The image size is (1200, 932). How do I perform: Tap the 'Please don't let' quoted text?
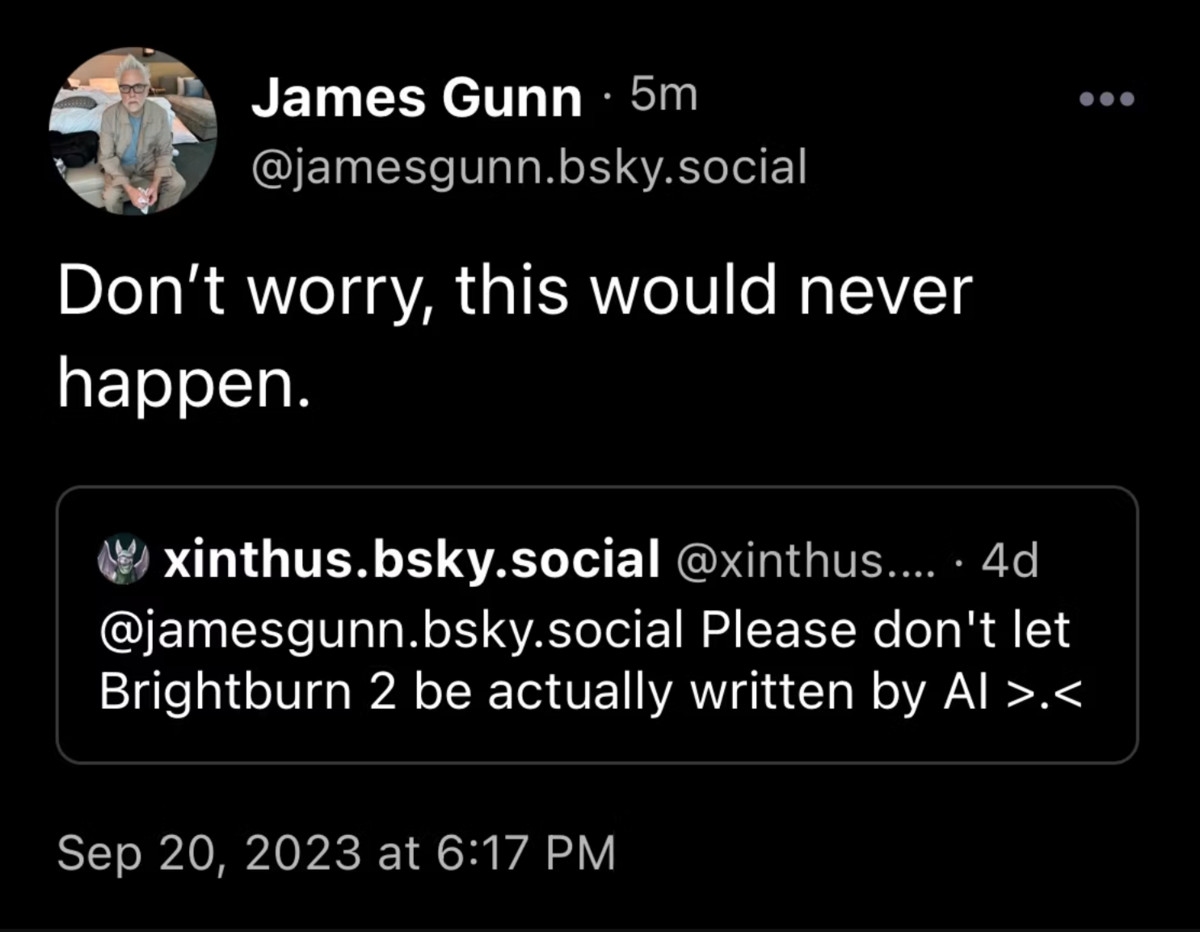coord(885,631)
